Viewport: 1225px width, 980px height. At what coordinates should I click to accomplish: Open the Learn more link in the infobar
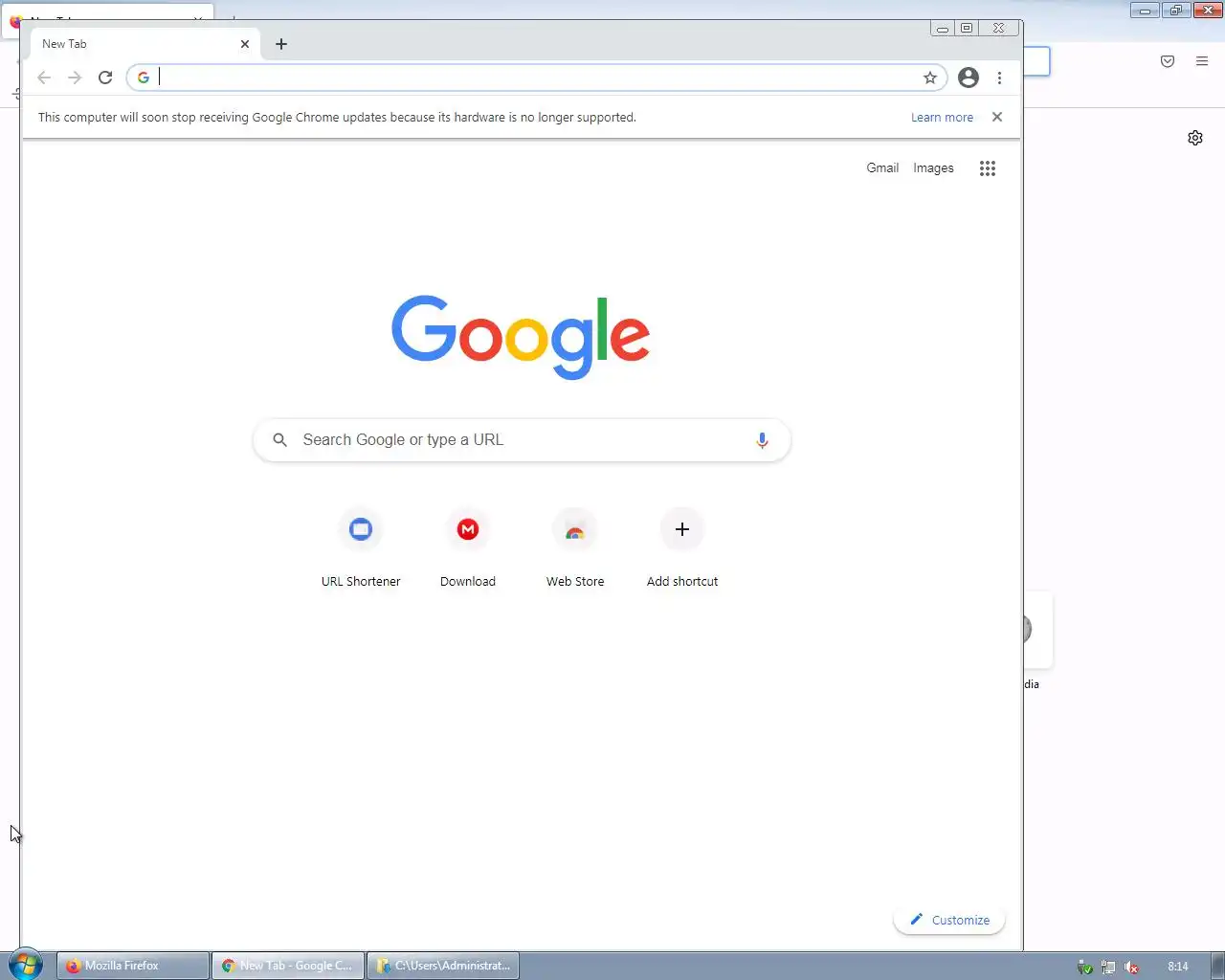point(942,117)
